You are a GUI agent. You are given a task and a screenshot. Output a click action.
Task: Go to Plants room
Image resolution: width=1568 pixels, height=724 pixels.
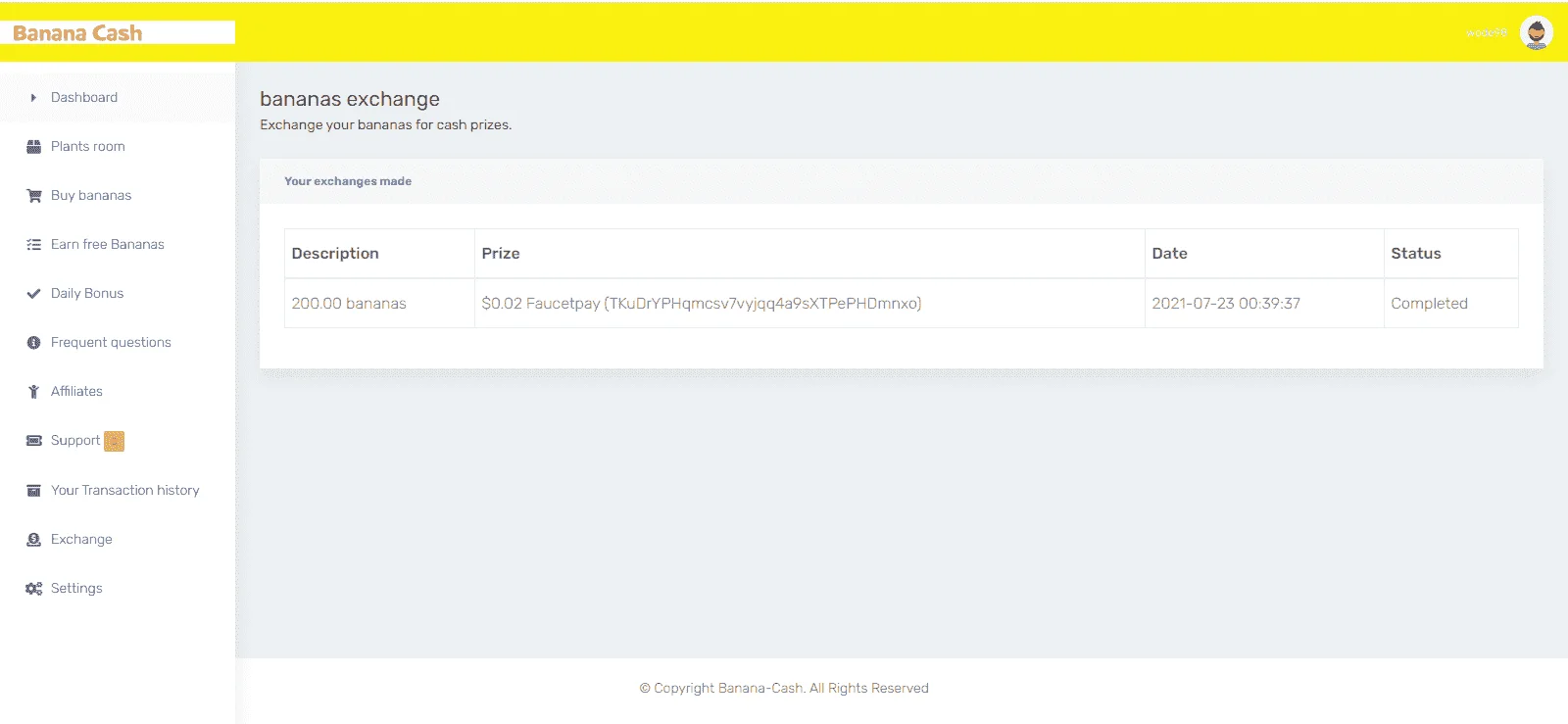tap(88, 147)
